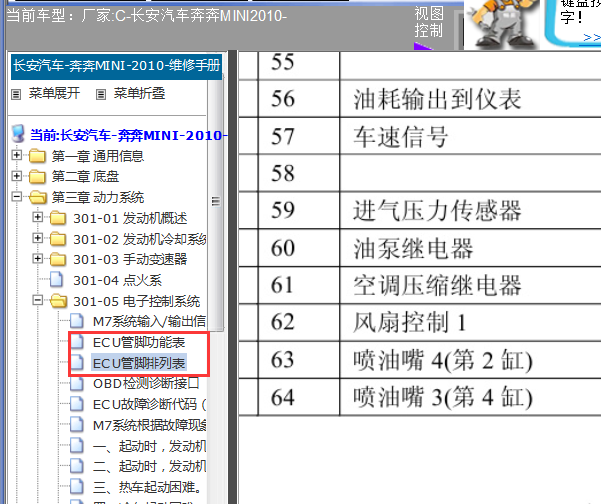Expand the 301-03 手动变速器 node
Viewport: 601px width, 504px height.
(x=38, y=258)
